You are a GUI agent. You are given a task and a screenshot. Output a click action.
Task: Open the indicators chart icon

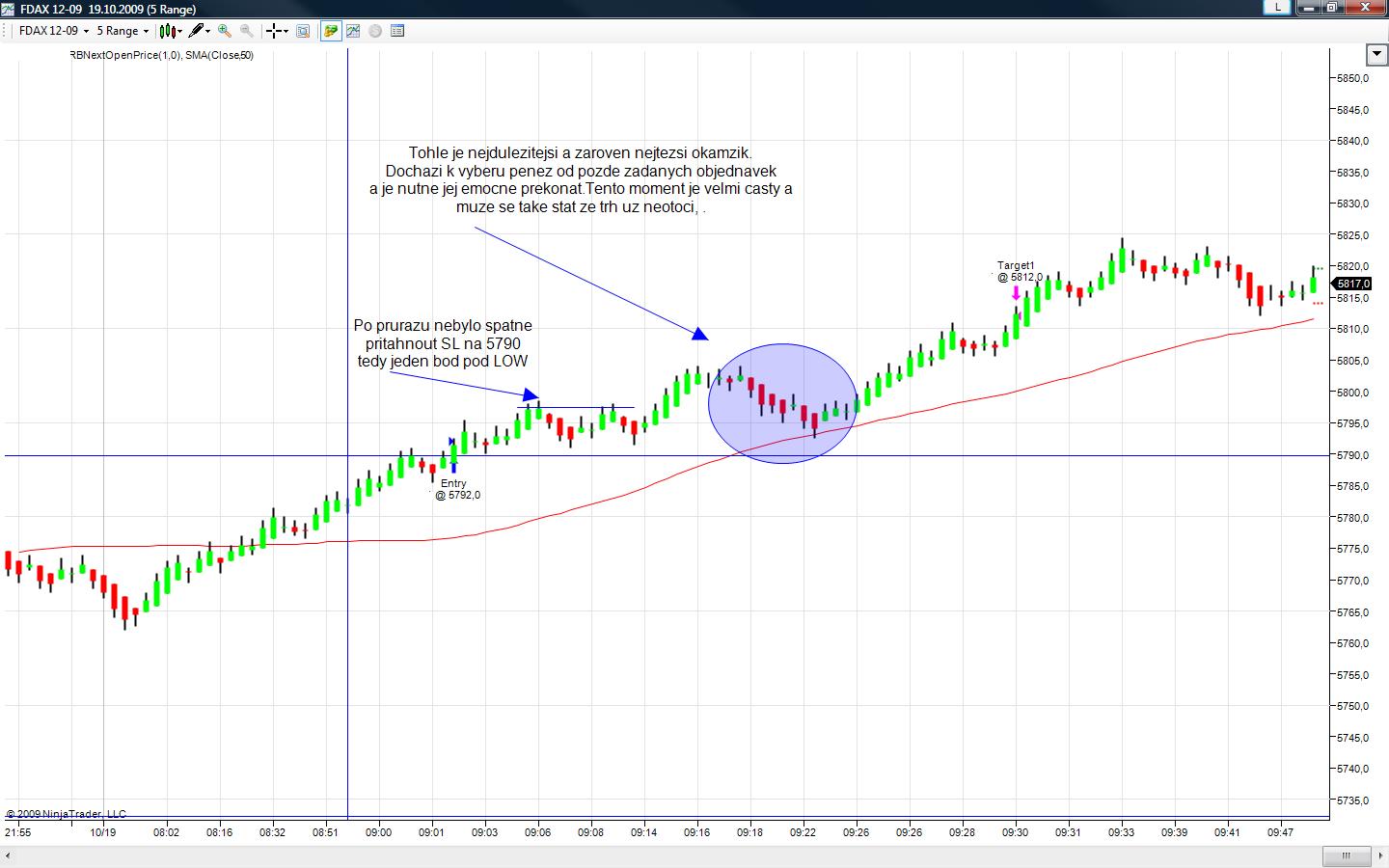click(353, 31)
